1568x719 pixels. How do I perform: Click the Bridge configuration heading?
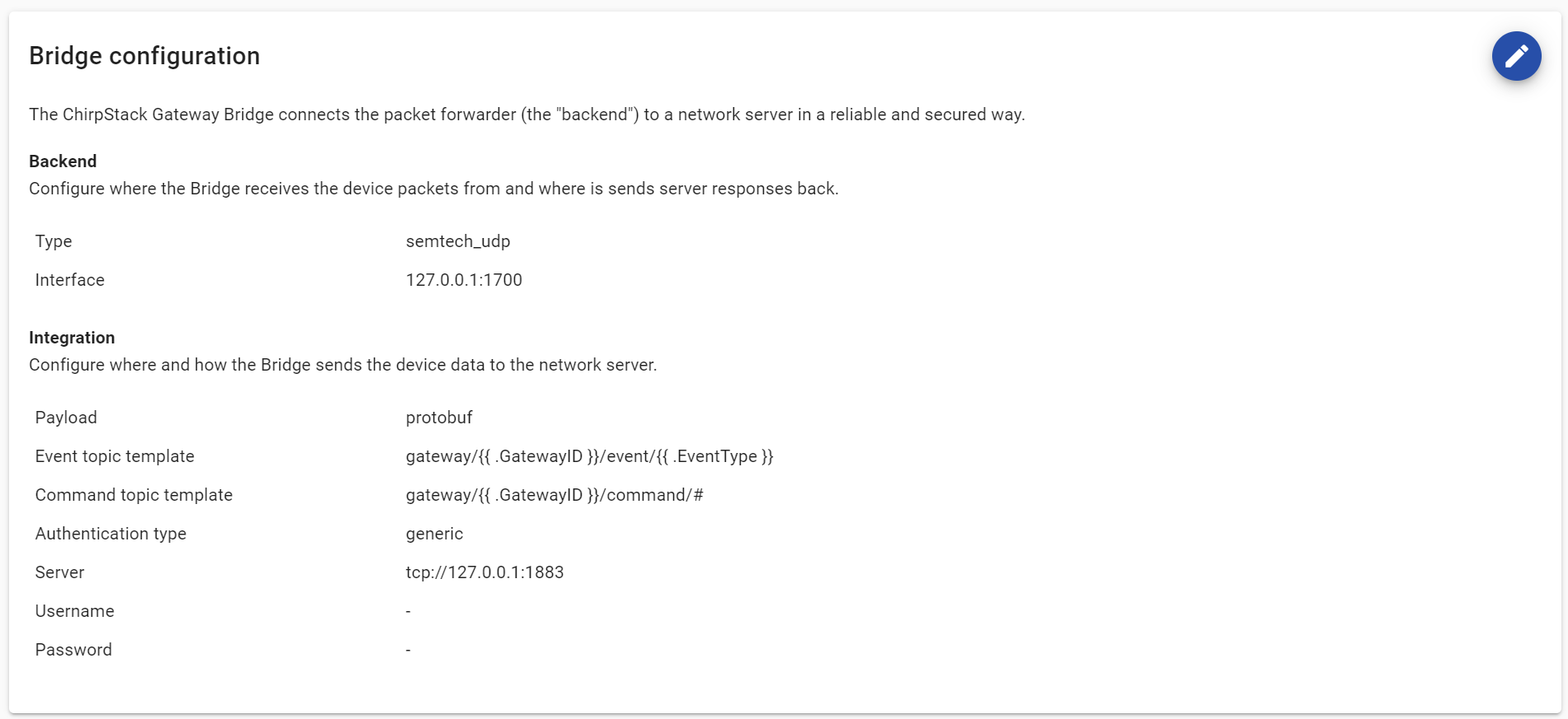point(144,56)
